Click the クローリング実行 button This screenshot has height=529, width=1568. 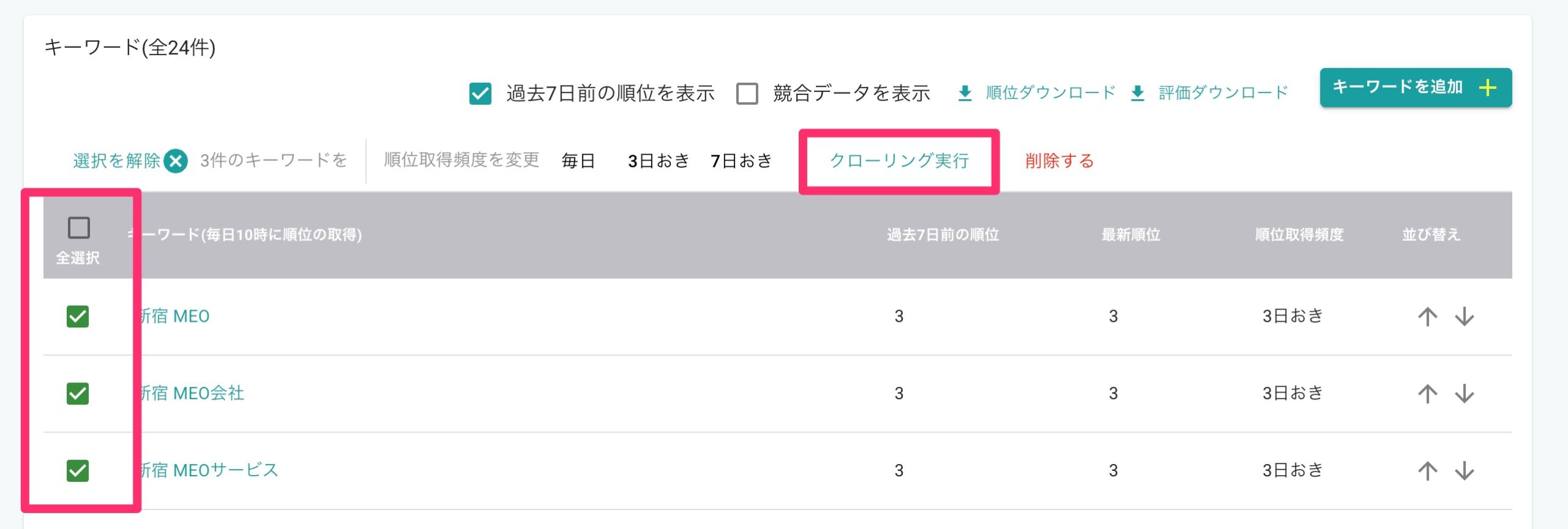point(899,161)
